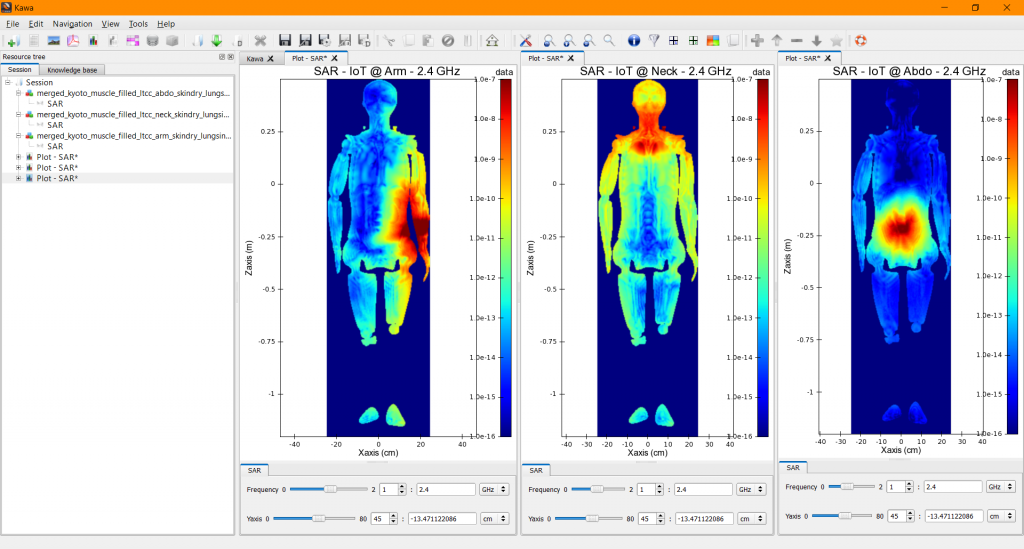Click the first floppy disk save icon

[x=285, y=40]
